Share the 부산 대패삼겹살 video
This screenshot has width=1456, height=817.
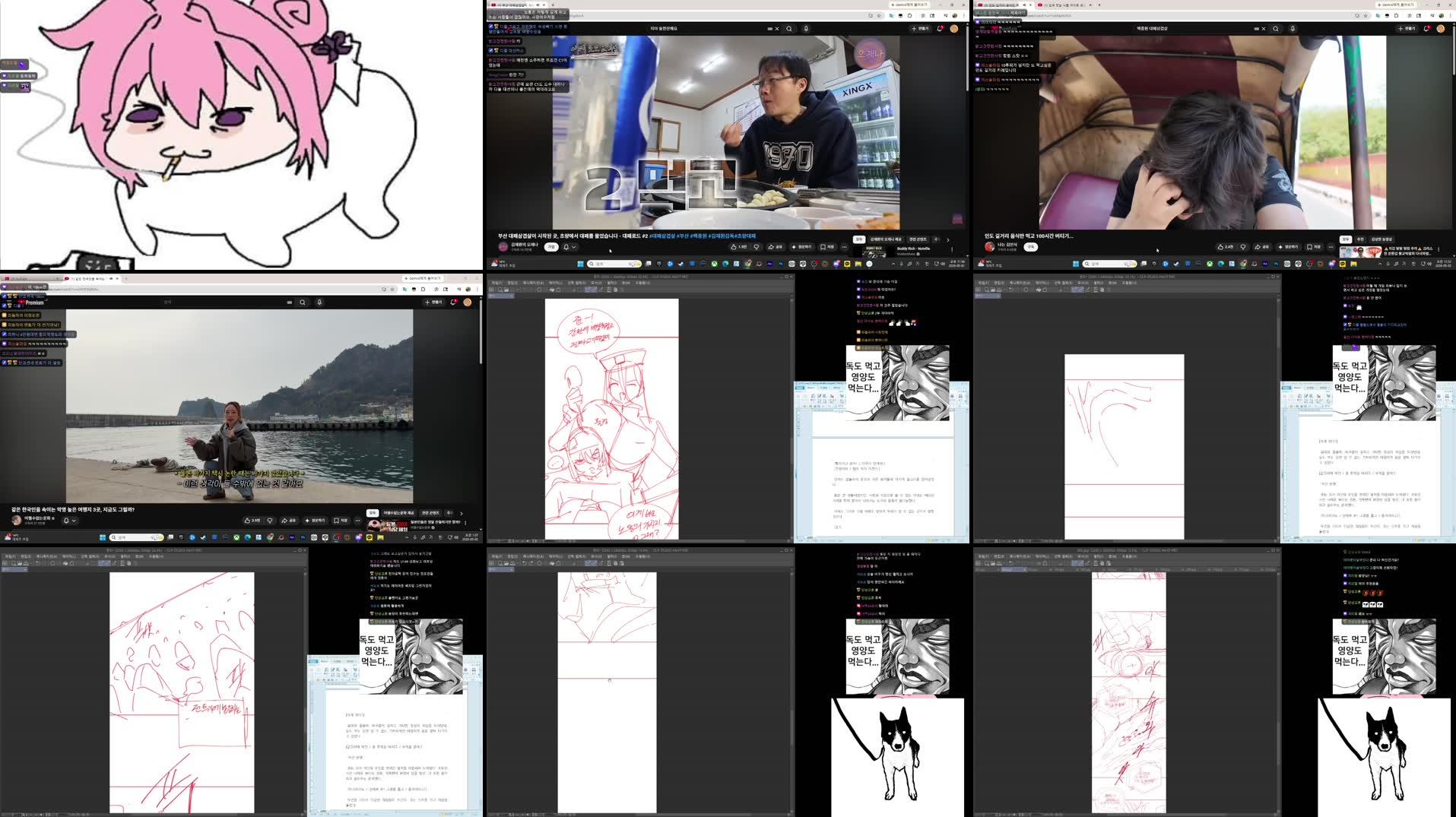tap(776, 247)
